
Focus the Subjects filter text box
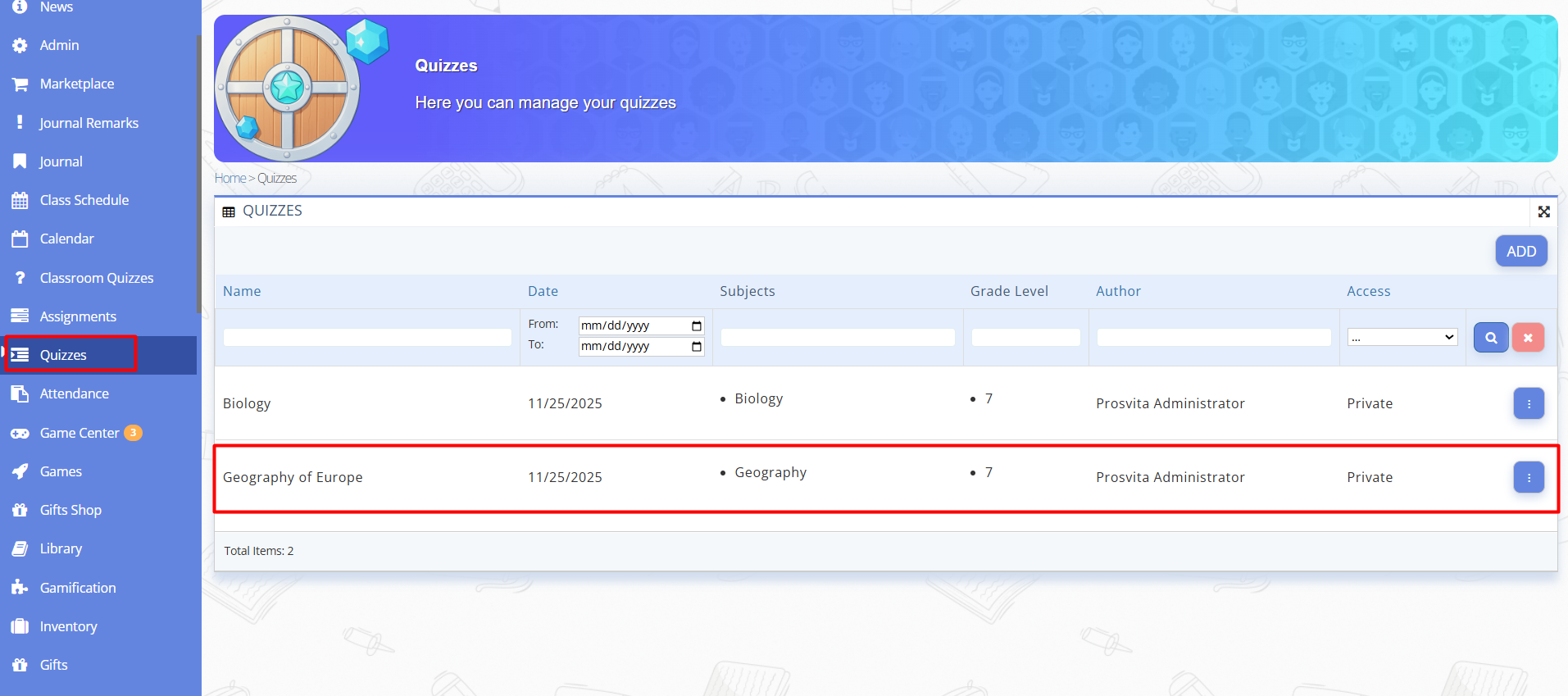pyautogui.click(x=837, y=337)
